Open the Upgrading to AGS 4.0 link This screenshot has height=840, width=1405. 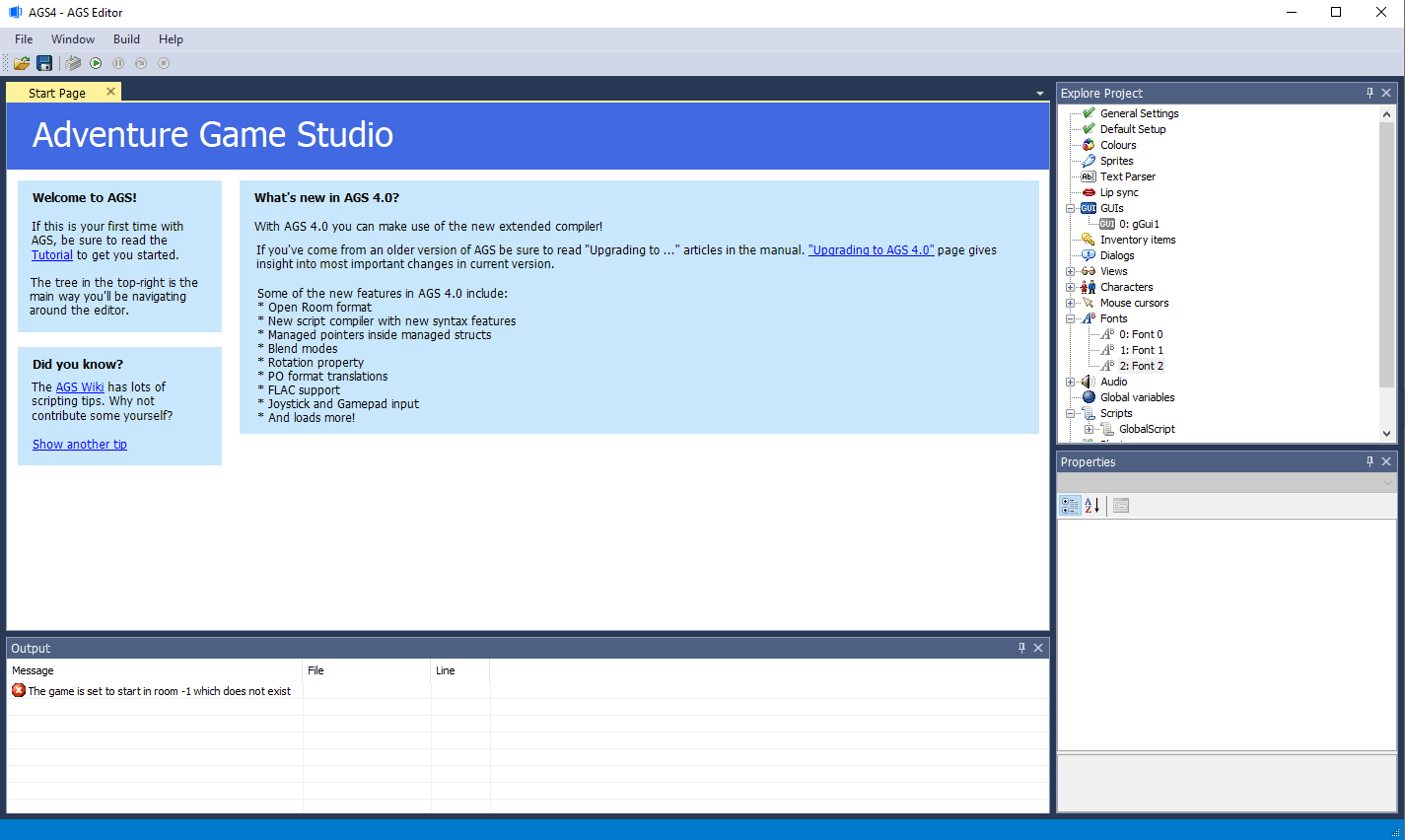point(871,250)
